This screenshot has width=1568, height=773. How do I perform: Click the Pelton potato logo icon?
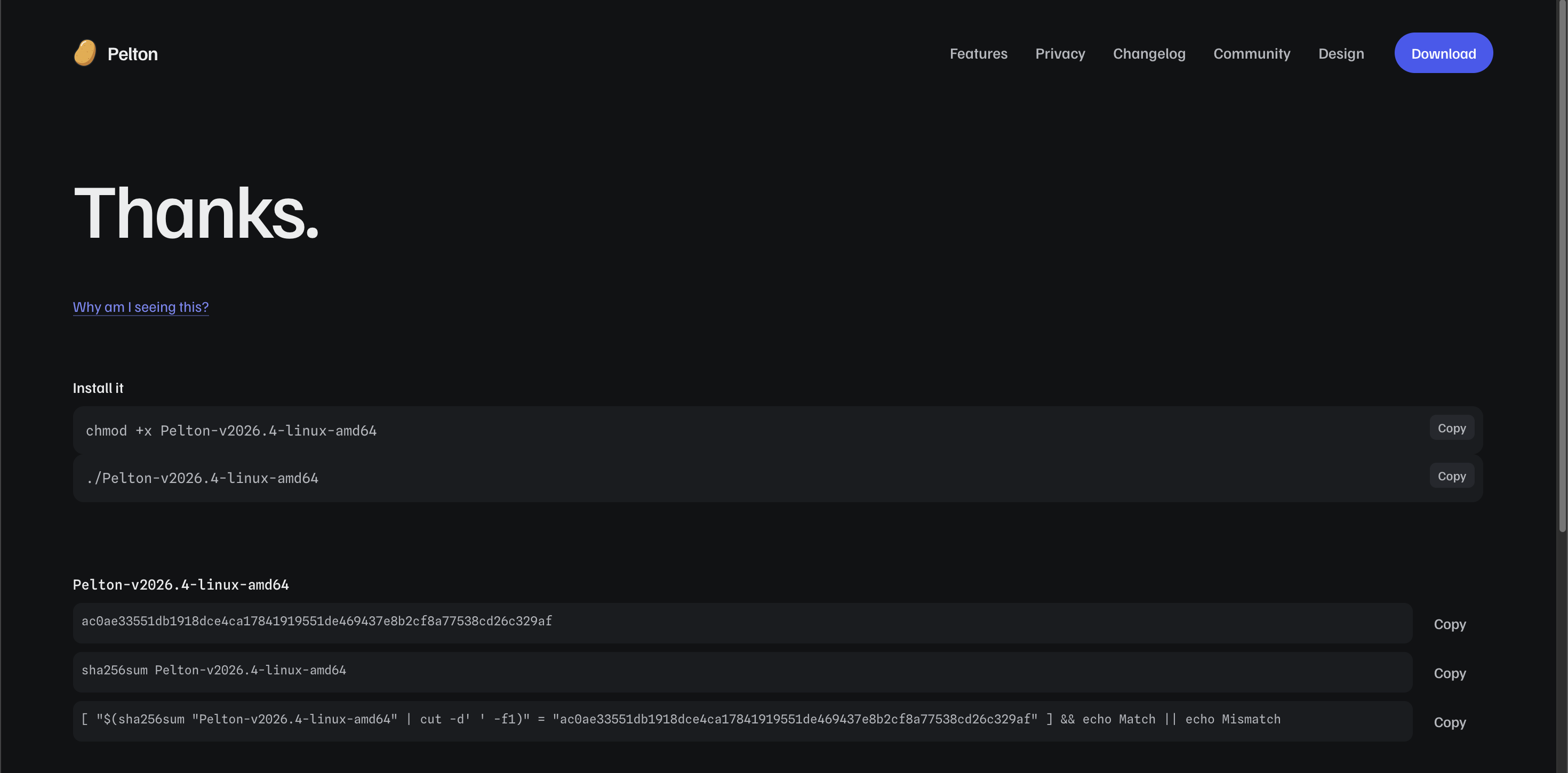tap(85, 53)
